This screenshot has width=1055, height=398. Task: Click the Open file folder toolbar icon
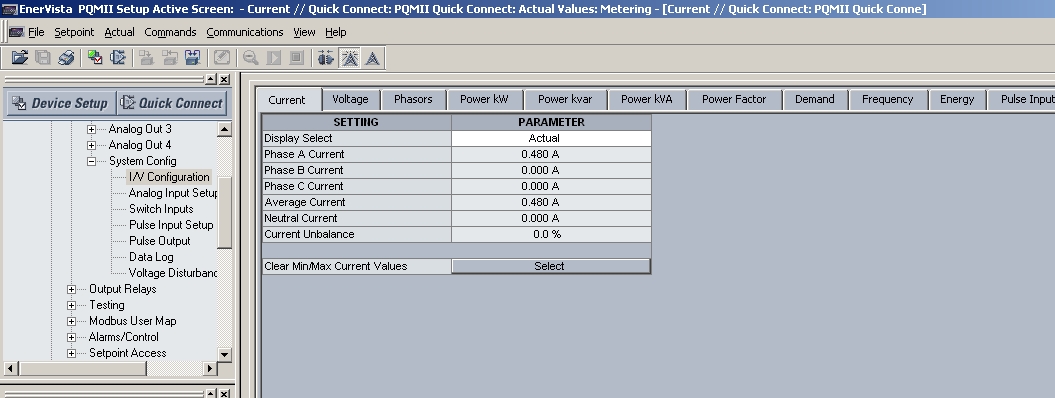(x=20, y=58)
